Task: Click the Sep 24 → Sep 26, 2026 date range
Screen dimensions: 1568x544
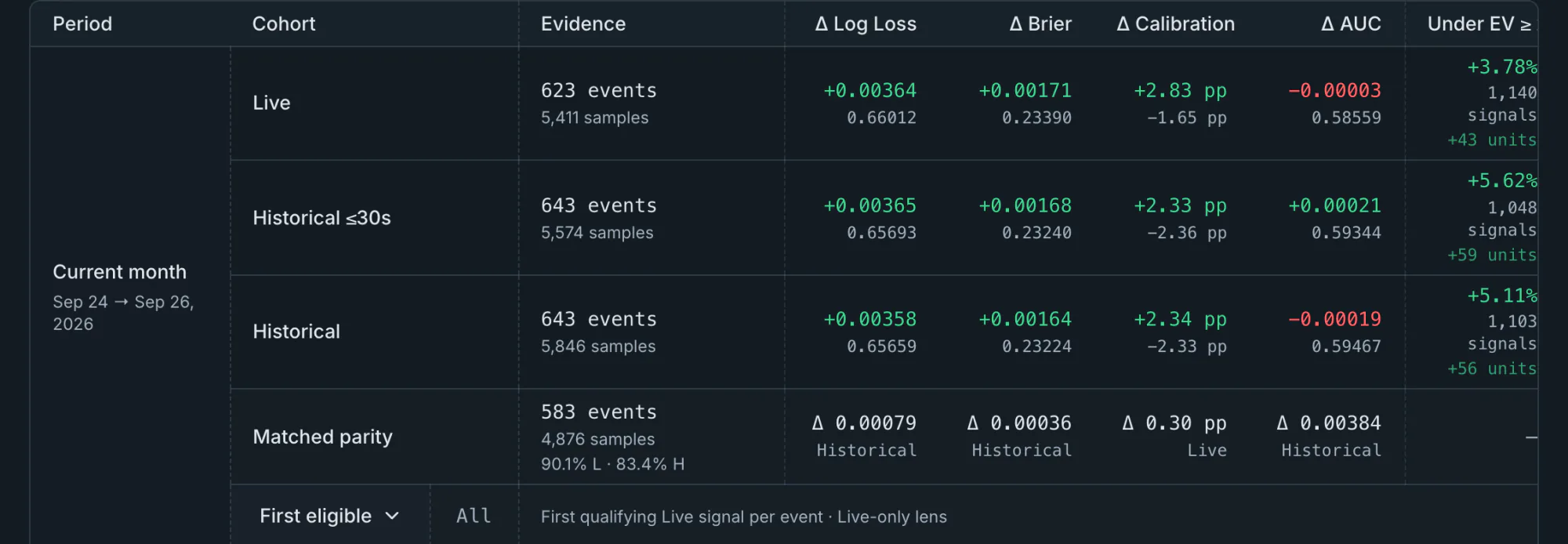Action: coord(123,313)
